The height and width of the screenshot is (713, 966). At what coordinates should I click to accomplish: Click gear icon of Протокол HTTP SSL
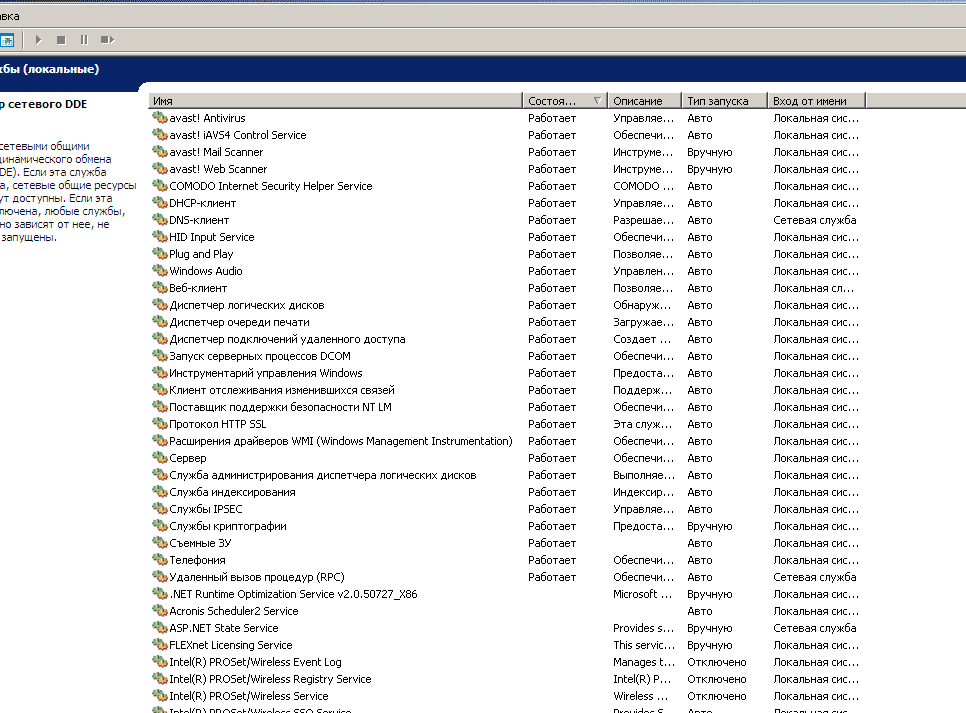(x=160, y=423)
